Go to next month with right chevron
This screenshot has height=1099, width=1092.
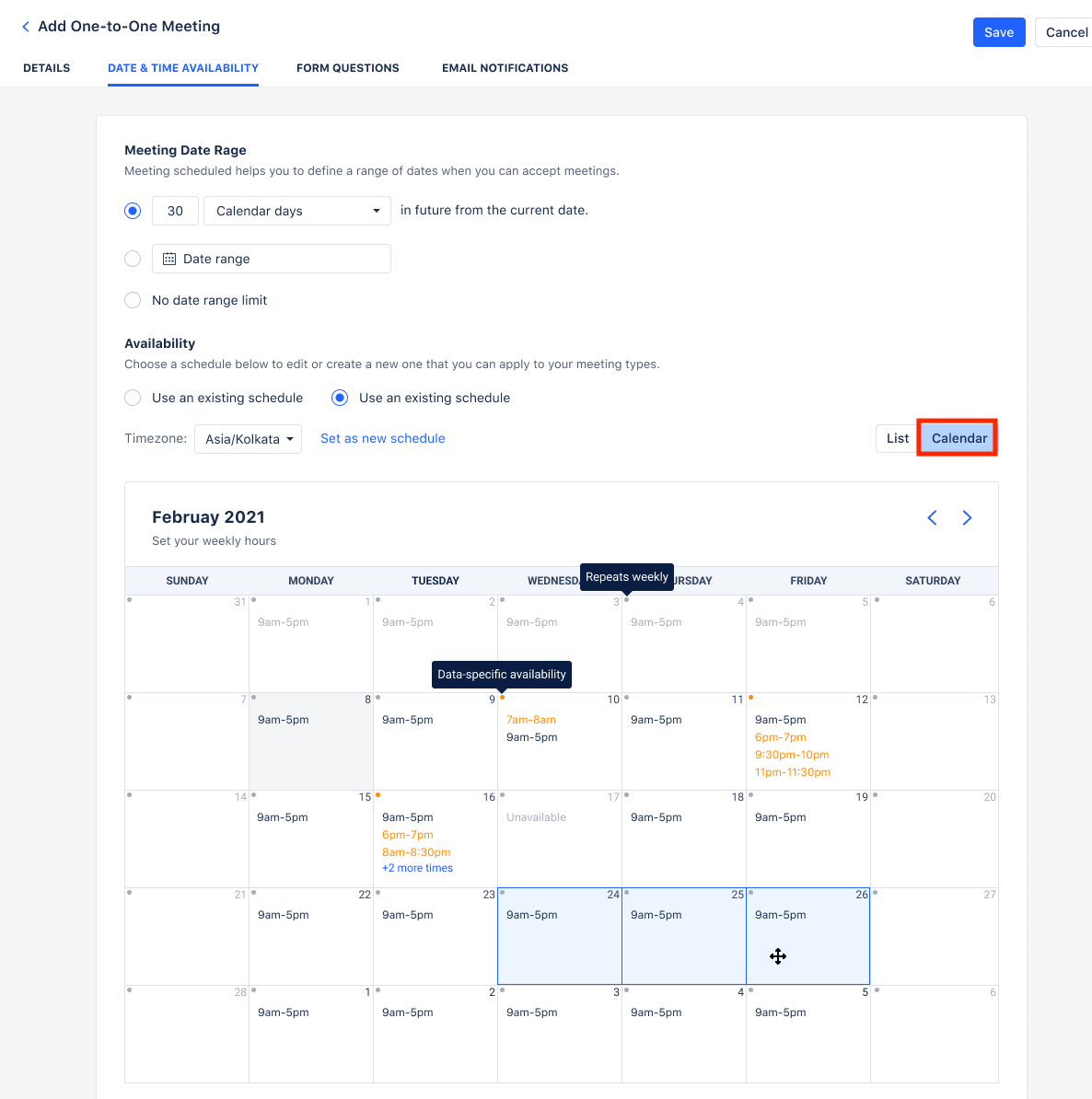967,518
